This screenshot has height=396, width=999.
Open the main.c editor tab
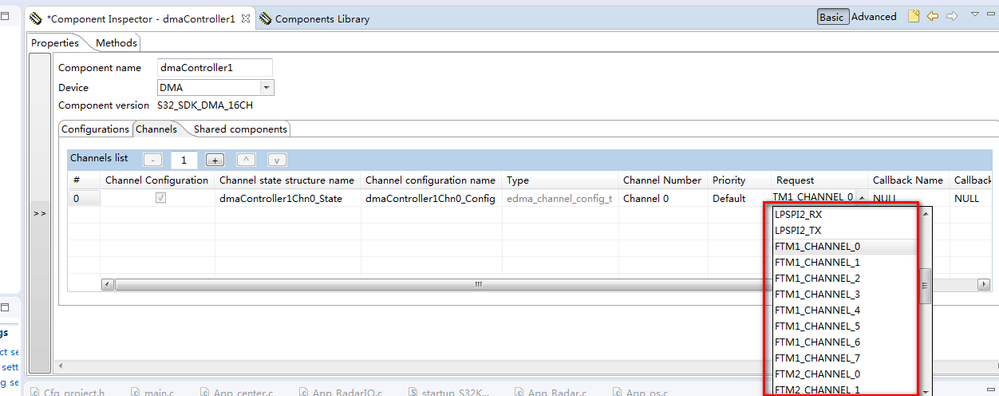tap(153, 393)
